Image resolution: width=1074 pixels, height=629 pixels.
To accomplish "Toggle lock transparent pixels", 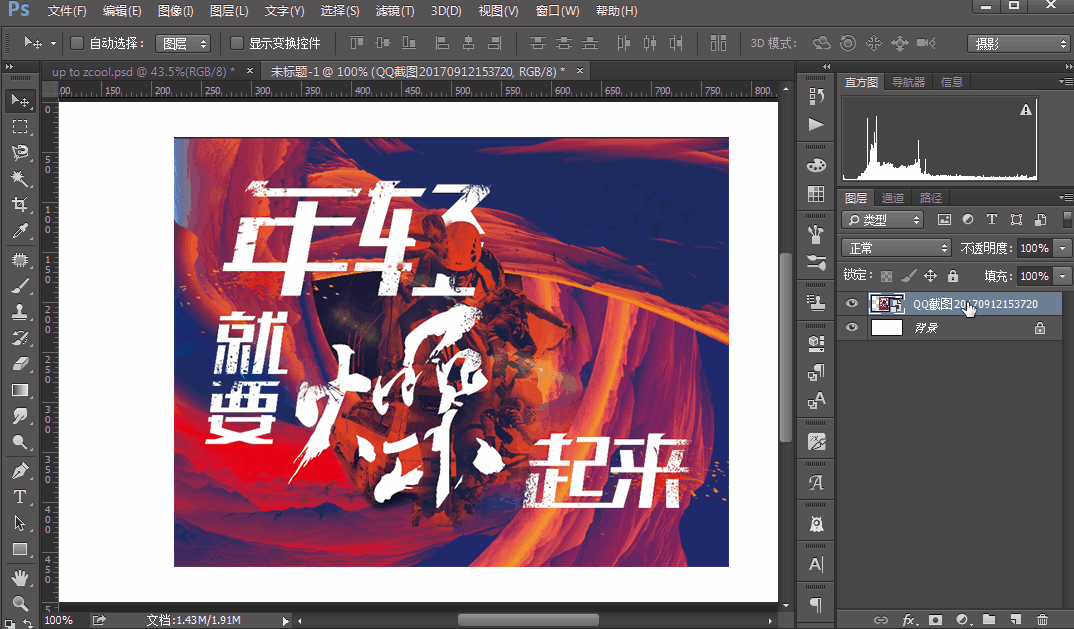I will (886, 276).
